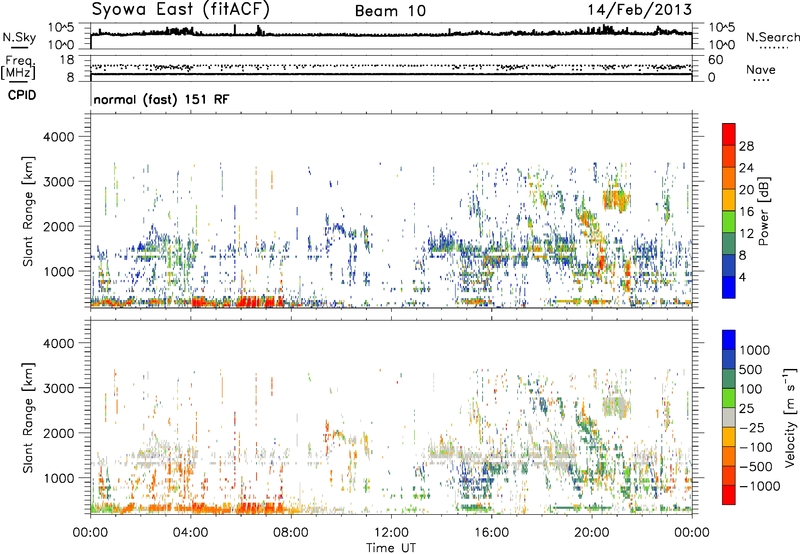
Task: Click the "16:00" time tick label
Action: pyautogui.click(x=491, y=533)
